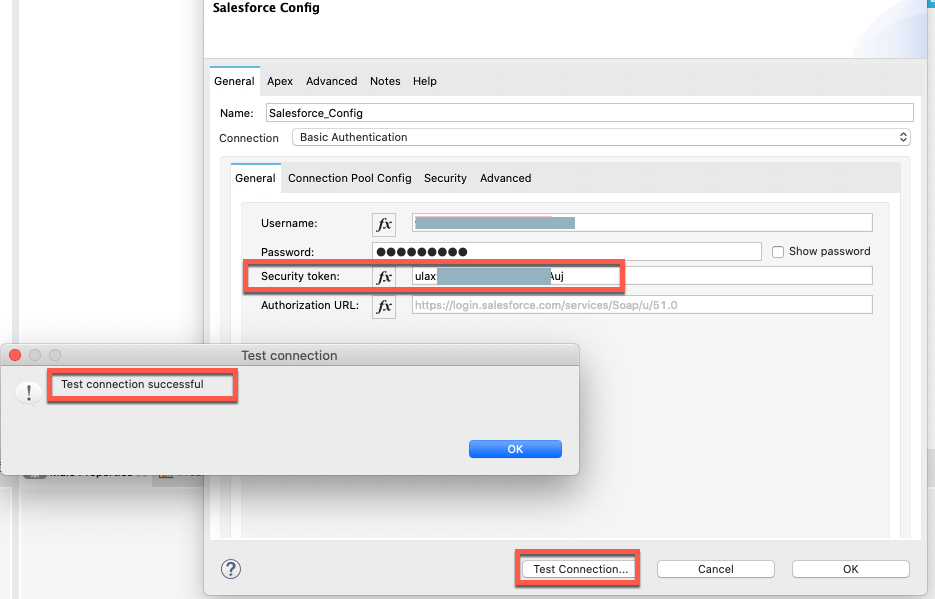935x599 pixels.
Task: Click the fx icon beside Security token
Action: tap(384, 277)
